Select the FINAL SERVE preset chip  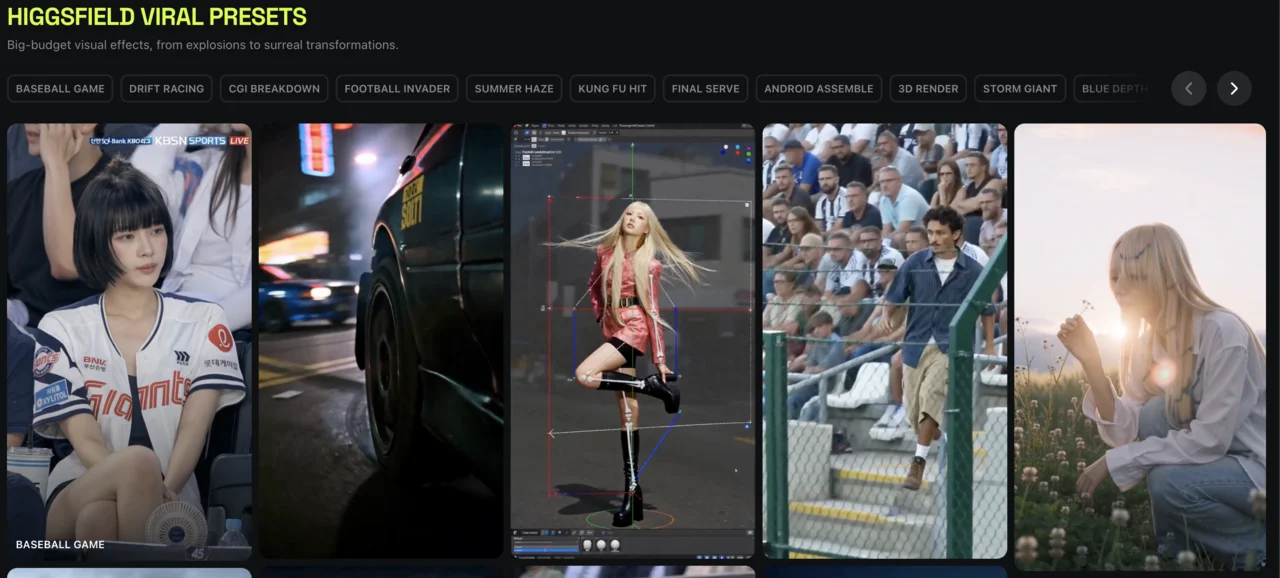(705, 88)
